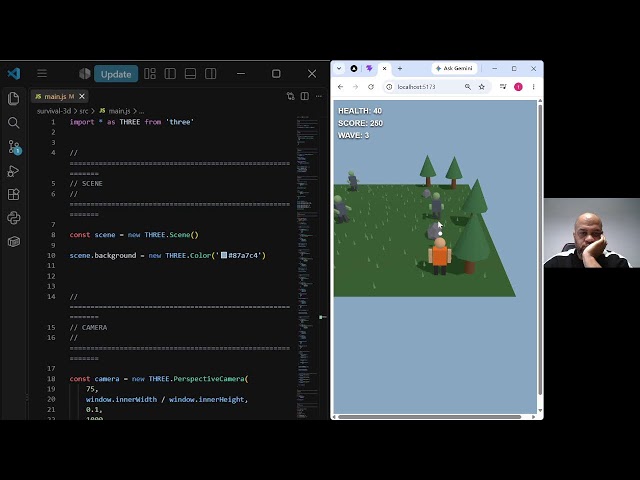The height and width of the screenshot is (480, 640).
Task: Click the 'WAVE: 3' text in the game
Action: pyautogui.click(x=353, y=136)
